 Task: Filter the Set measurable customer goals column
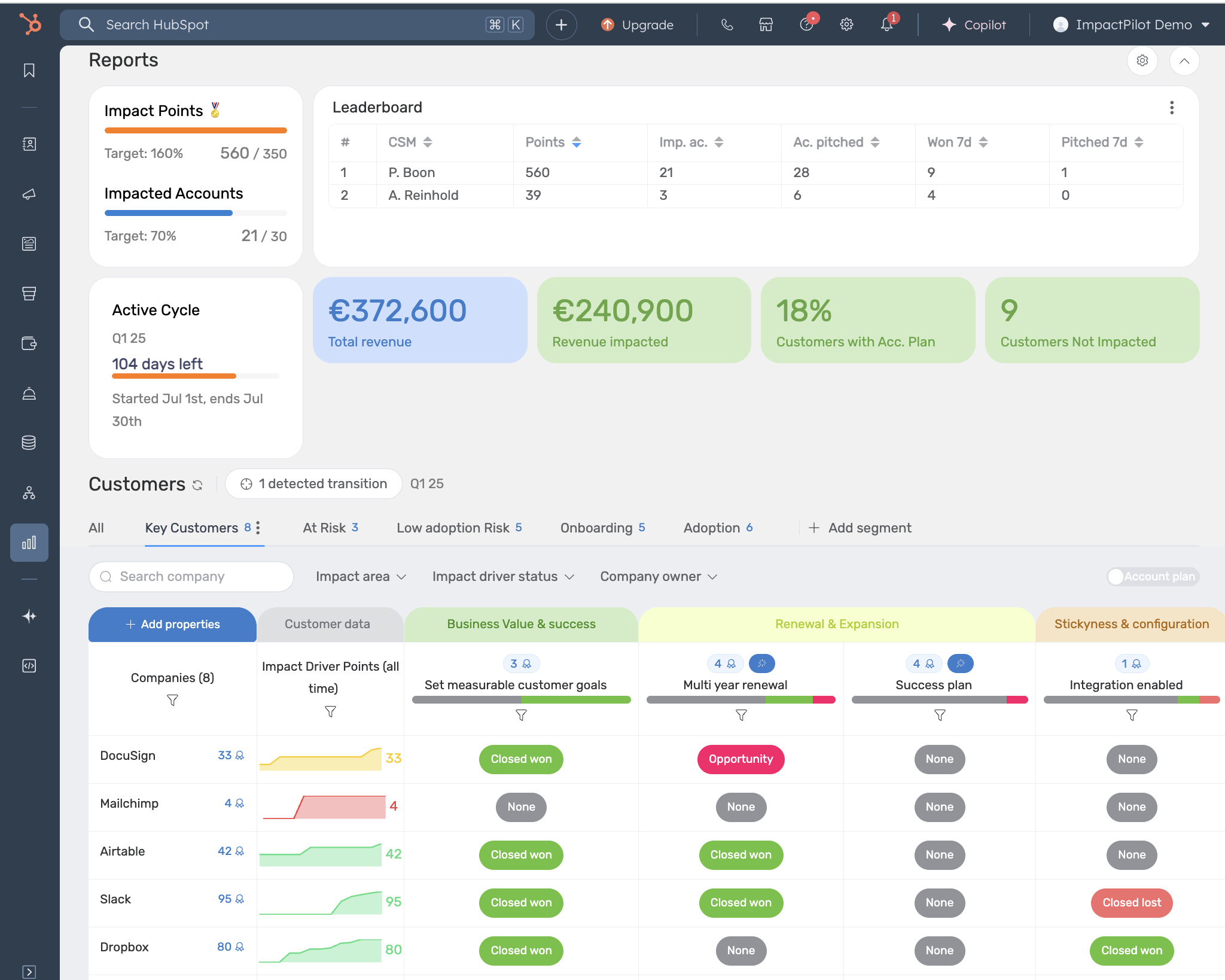[521, 716]
